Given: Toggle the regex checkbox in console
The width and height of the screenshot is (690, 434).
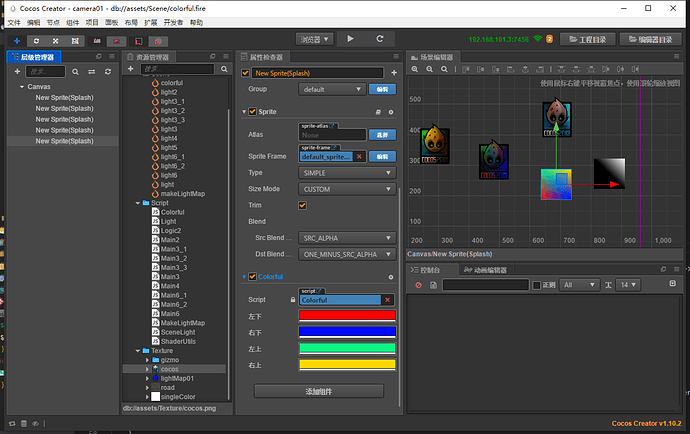Looking at the screenshot, I should click(536, 286).
